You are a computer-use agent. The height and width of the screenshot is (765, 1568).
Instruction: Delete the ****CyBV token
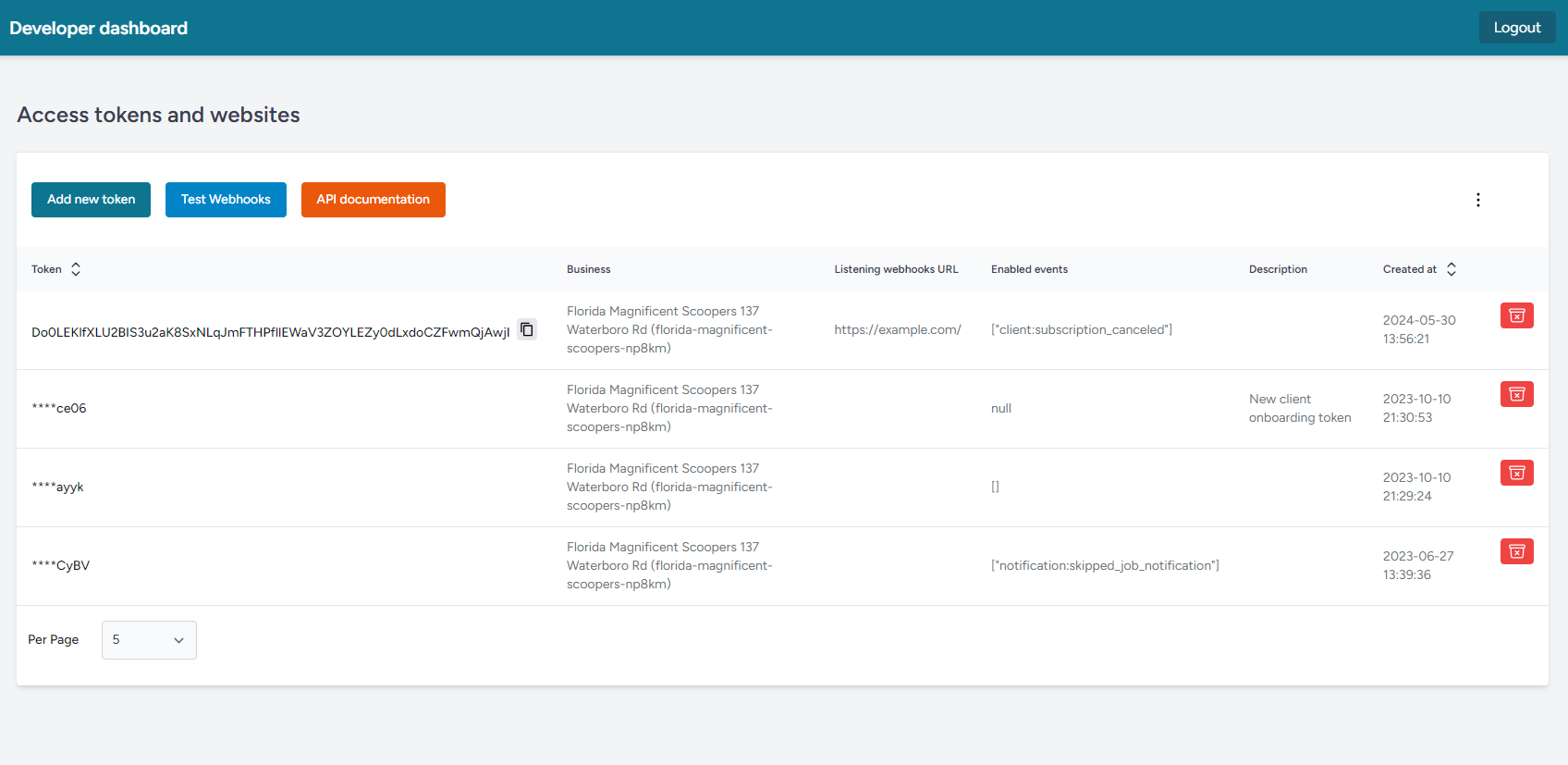coord(1516,551)
